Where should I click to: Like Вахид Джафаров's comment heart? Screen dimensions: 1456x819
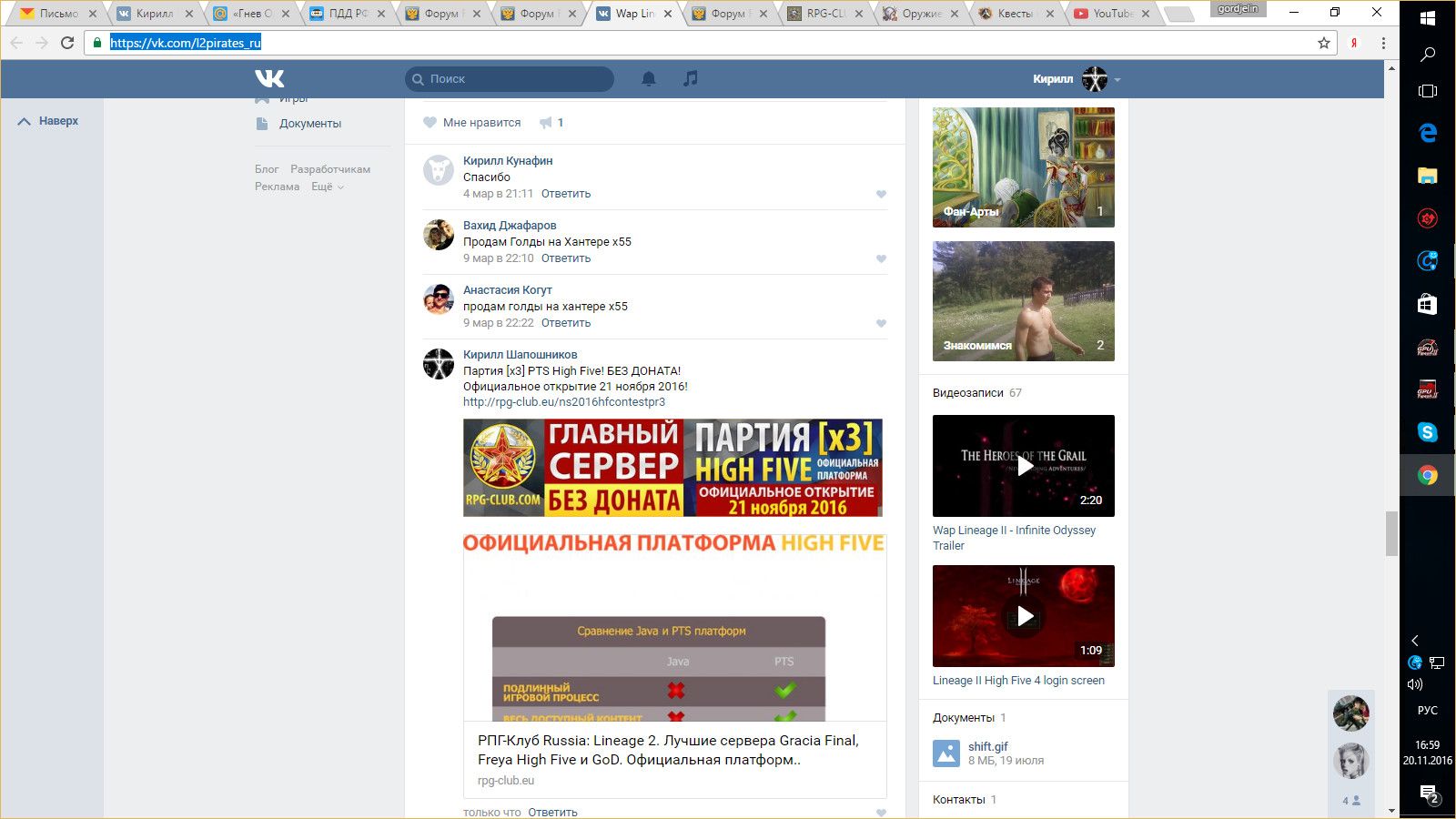tap(881, 258)
